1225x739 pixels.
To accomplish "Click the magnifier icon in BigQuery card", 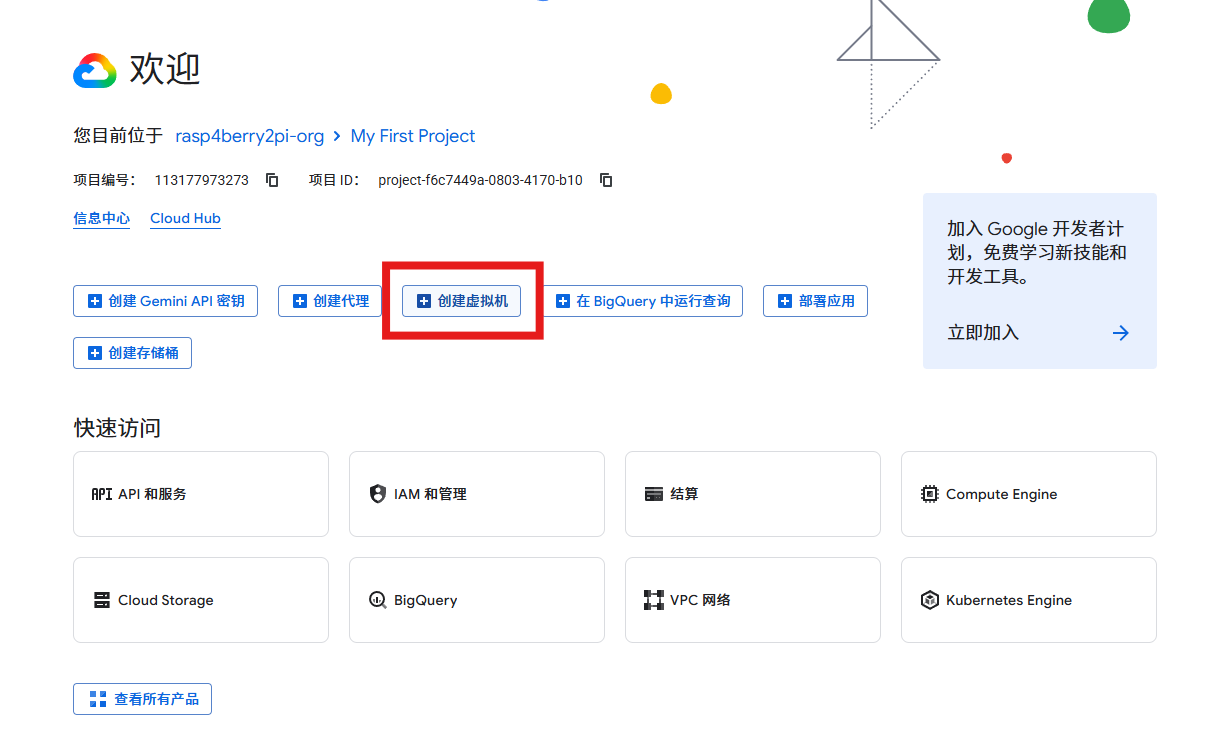I will tap(377, 600).
